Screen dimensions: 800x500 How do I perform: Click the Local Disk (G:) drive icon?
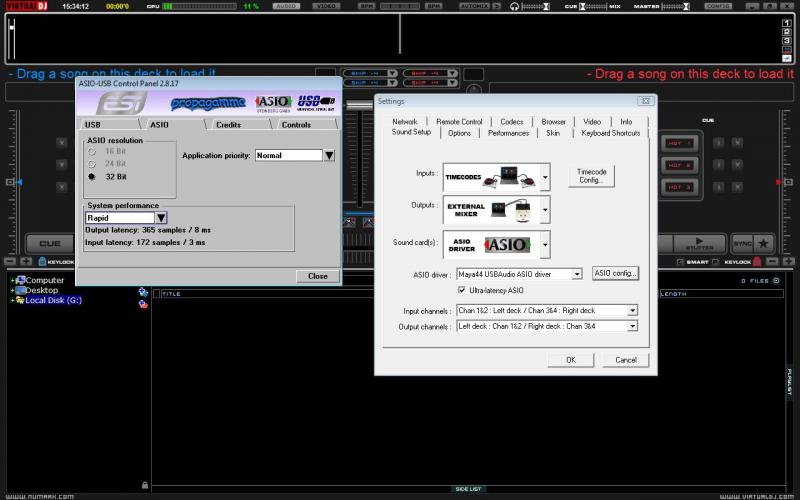(x=21, y=300)
